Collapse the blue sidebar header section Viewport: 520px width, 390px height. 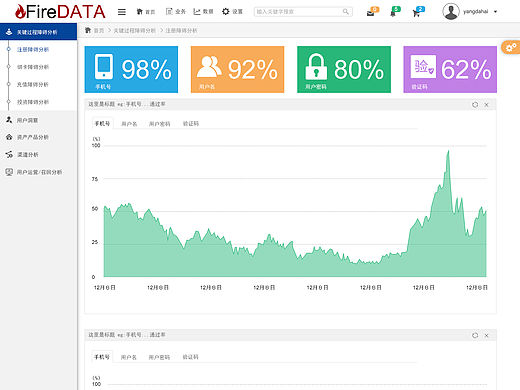pyautogui.click(x=38, y=32)
